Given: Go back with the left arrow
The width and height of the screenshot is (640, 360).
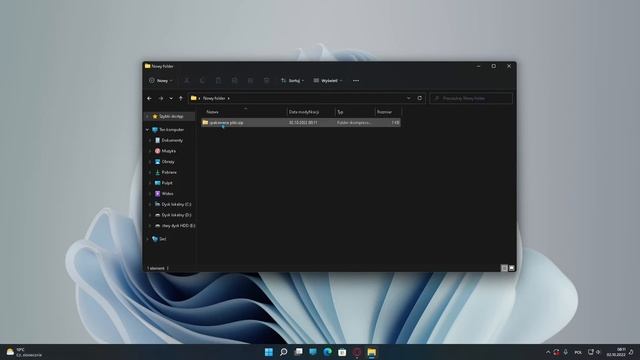Looking at the screenshot, I should click(149, 98).
